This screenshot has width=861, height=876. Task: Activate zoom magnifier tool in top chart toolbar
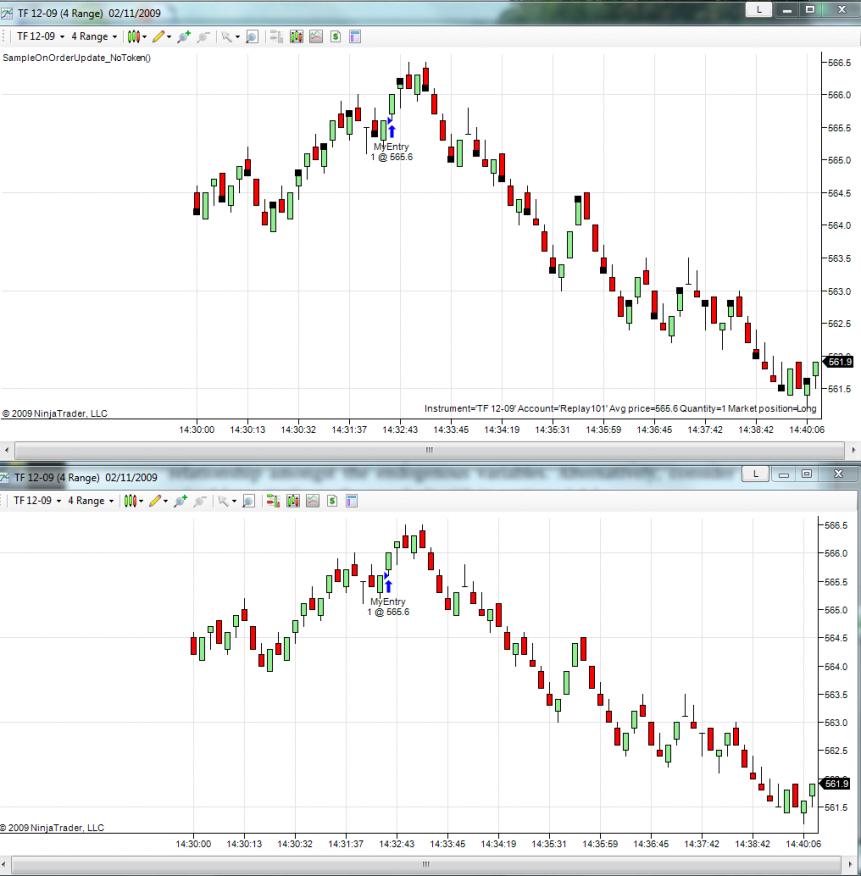(252, 37)
